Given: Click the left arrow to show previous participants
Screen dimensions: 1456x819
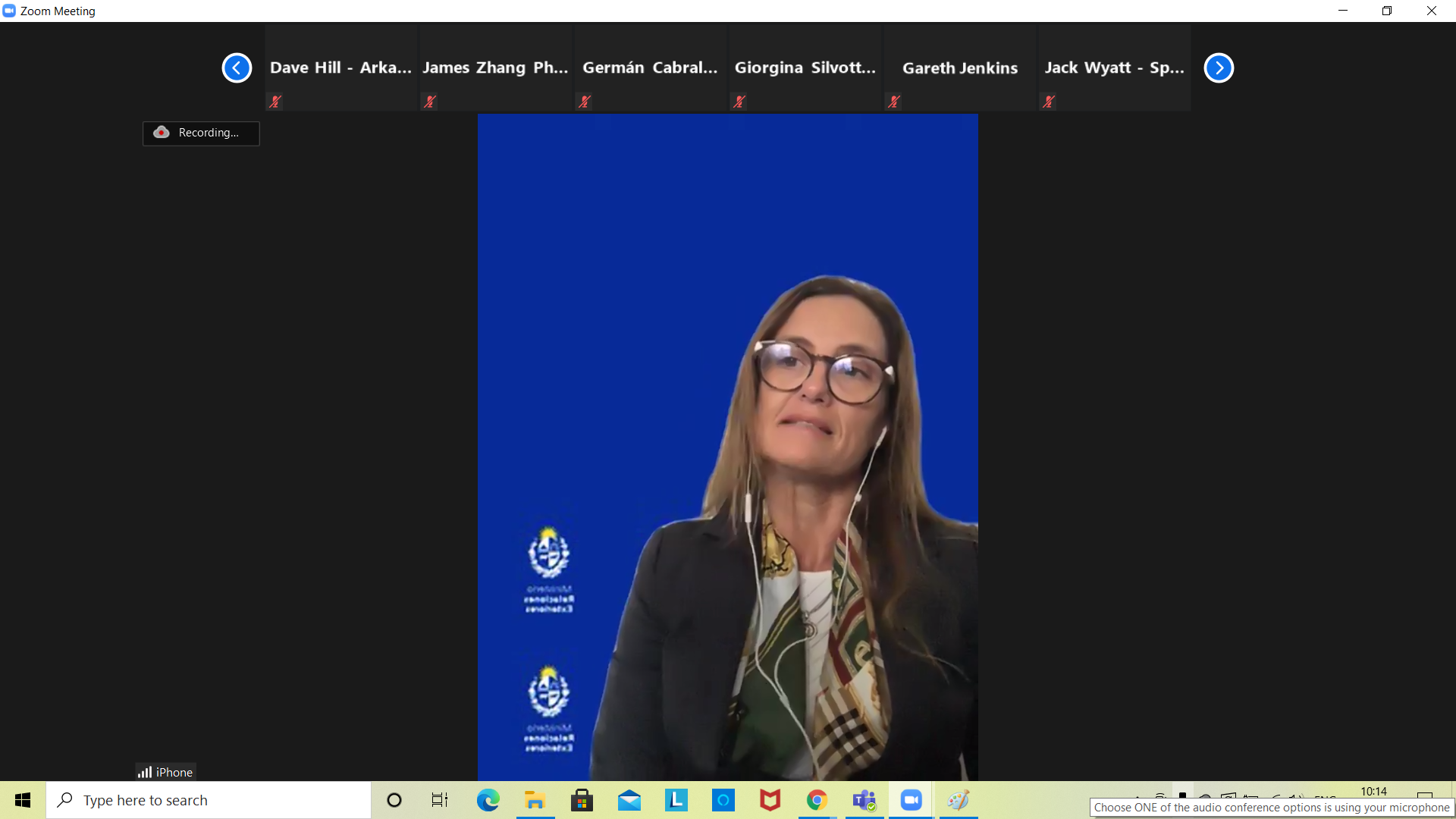Looking at the screenshot, I should [x=237, y=68].
